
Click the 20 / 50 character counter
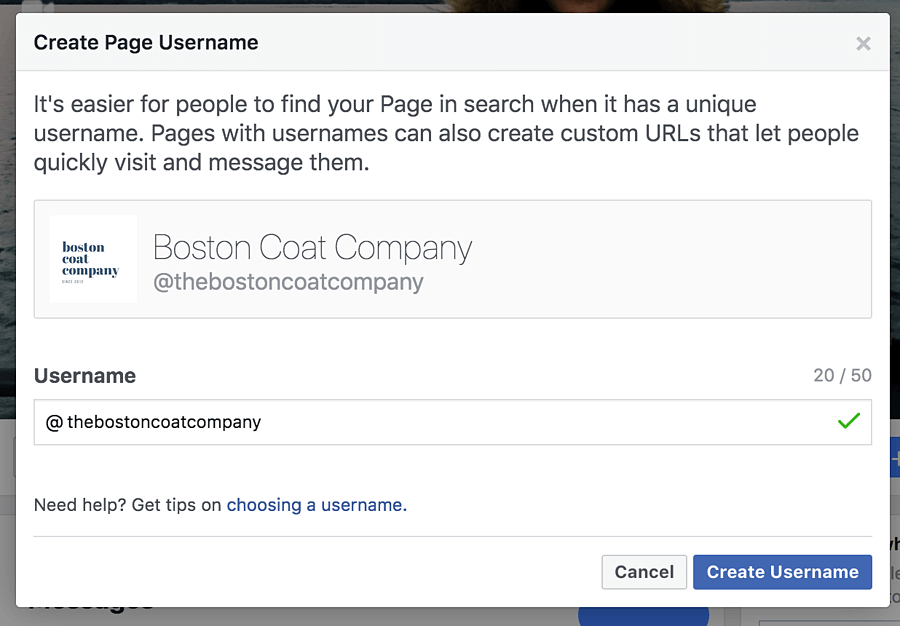tap(842, 376)
